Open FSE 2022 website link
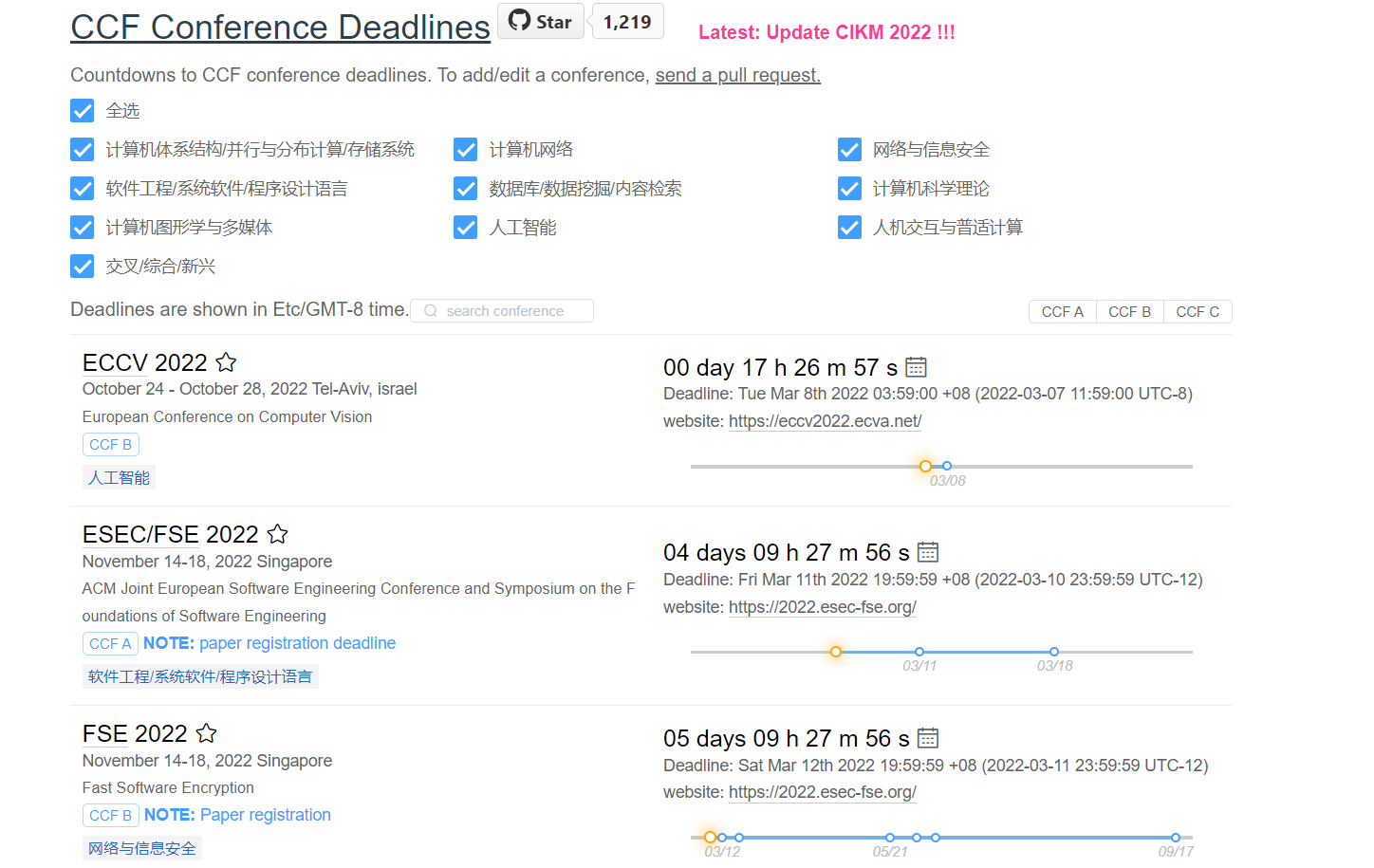Image resolution: width=1374 pixels, height=868 pixels. [823, 792]
